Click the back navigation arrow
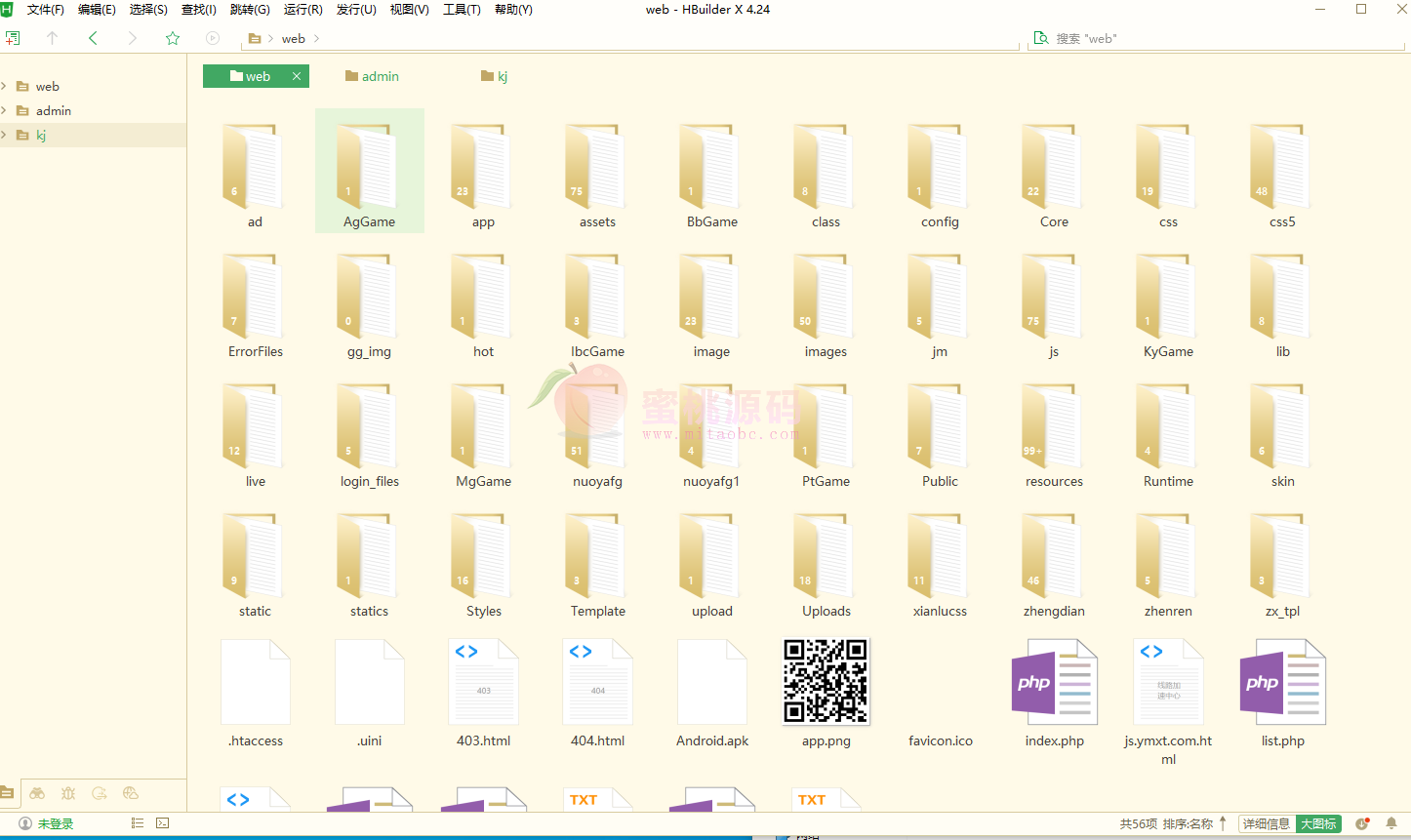The image size is (1411, 840). pos(93,38)
